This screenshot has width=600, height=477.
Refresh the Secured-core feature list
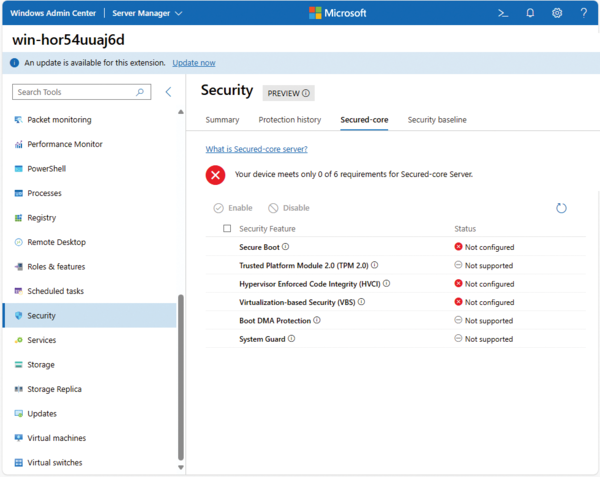pos(561,208)
